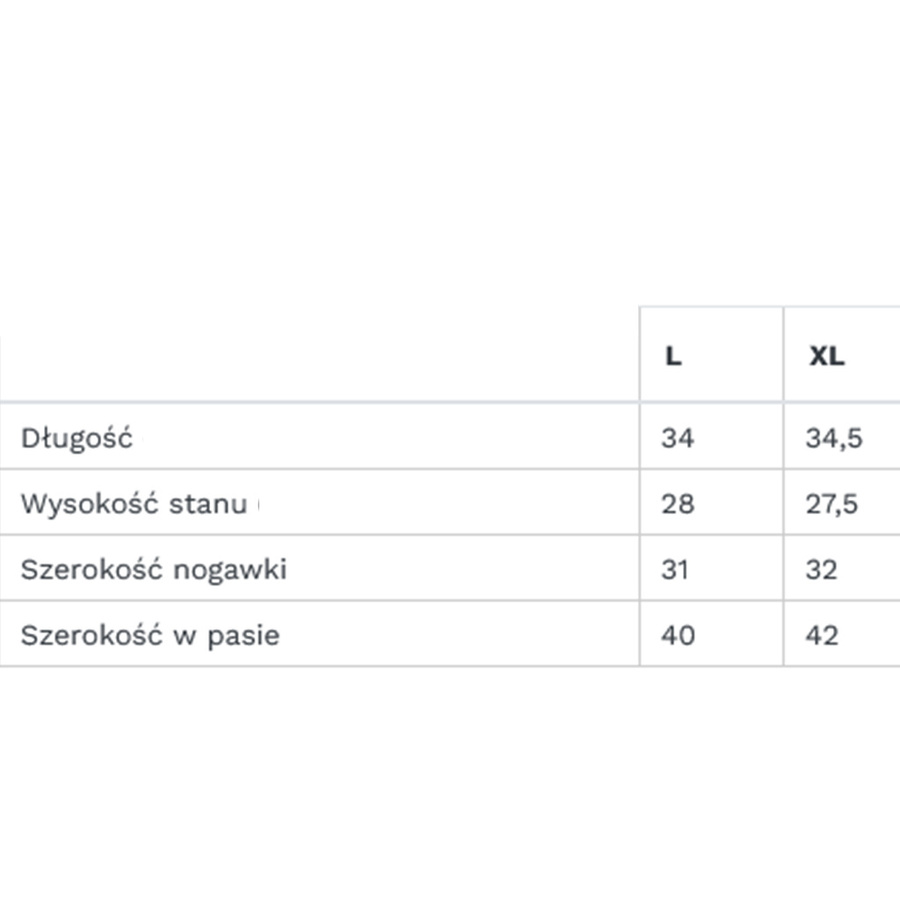Click the Wysokość stanu value 28
The width and height of the screenshot is (900, 900).
click(677, 503)
